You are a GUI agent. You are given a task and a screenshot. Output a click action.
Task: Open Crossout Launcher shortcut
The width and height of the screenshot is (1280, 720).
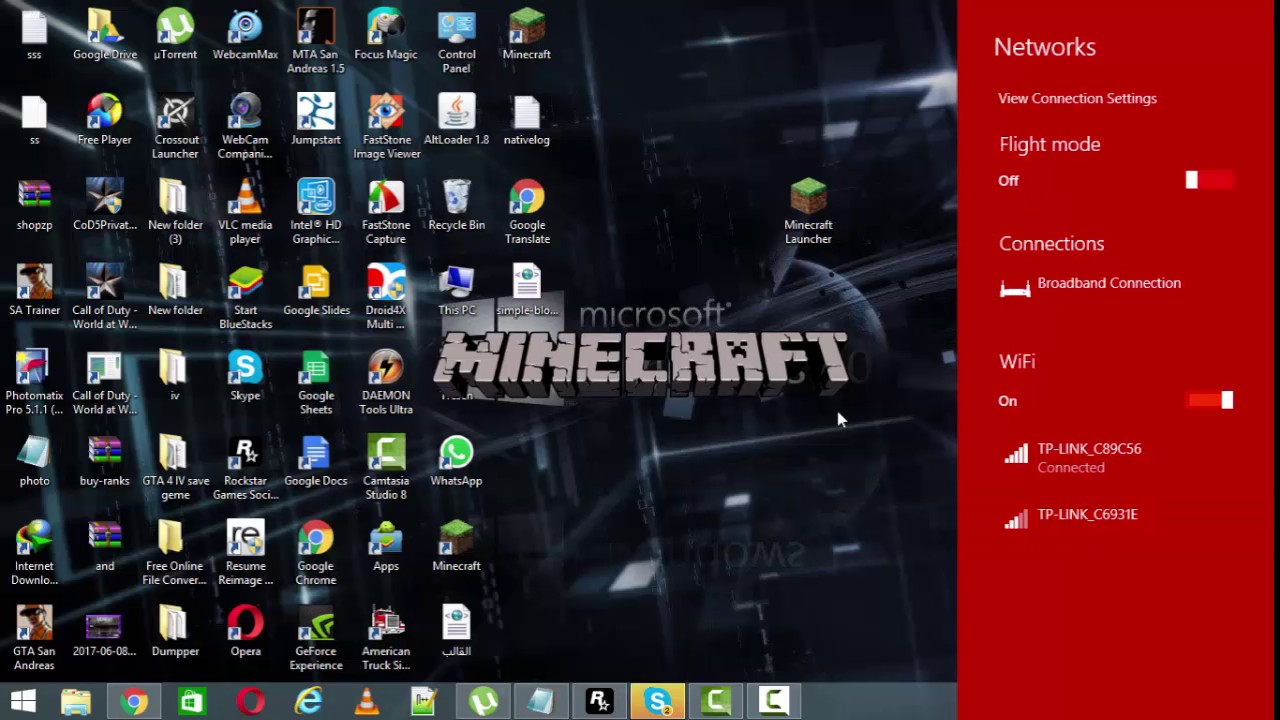175,127
